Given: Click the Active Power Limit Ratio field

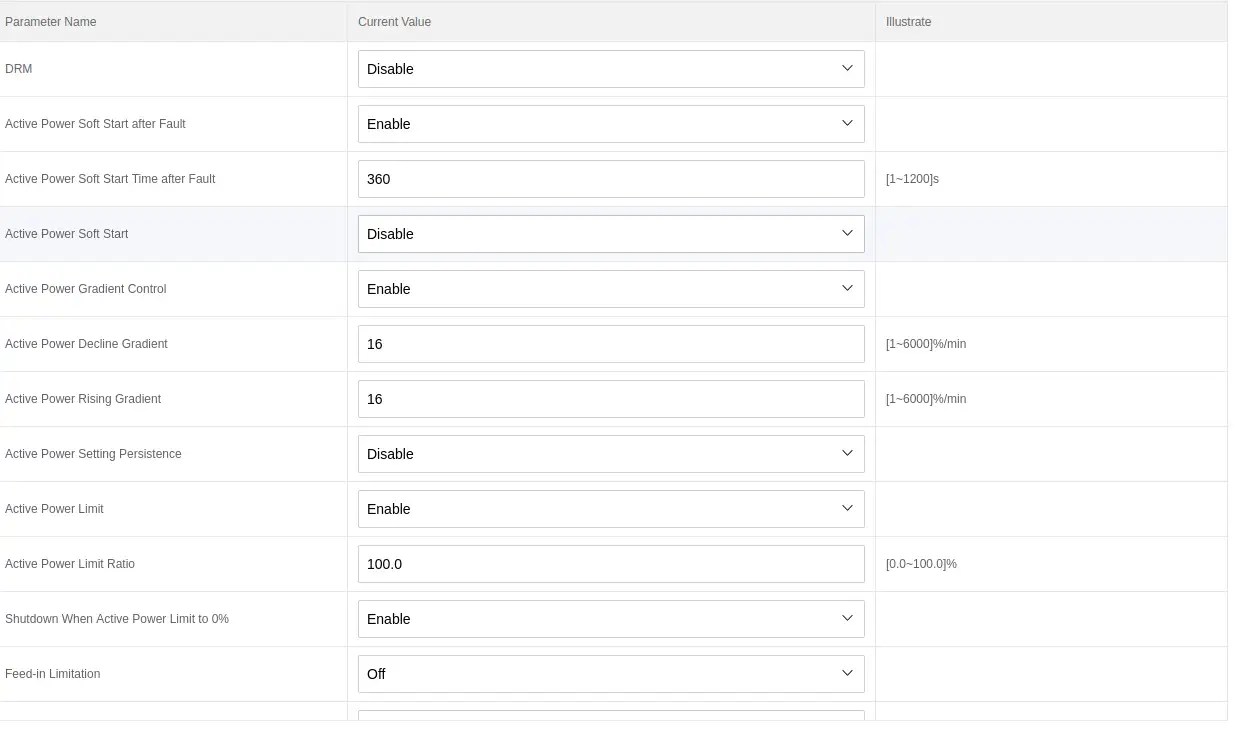Looking at the screenshot, I should [x=611, y=563].
